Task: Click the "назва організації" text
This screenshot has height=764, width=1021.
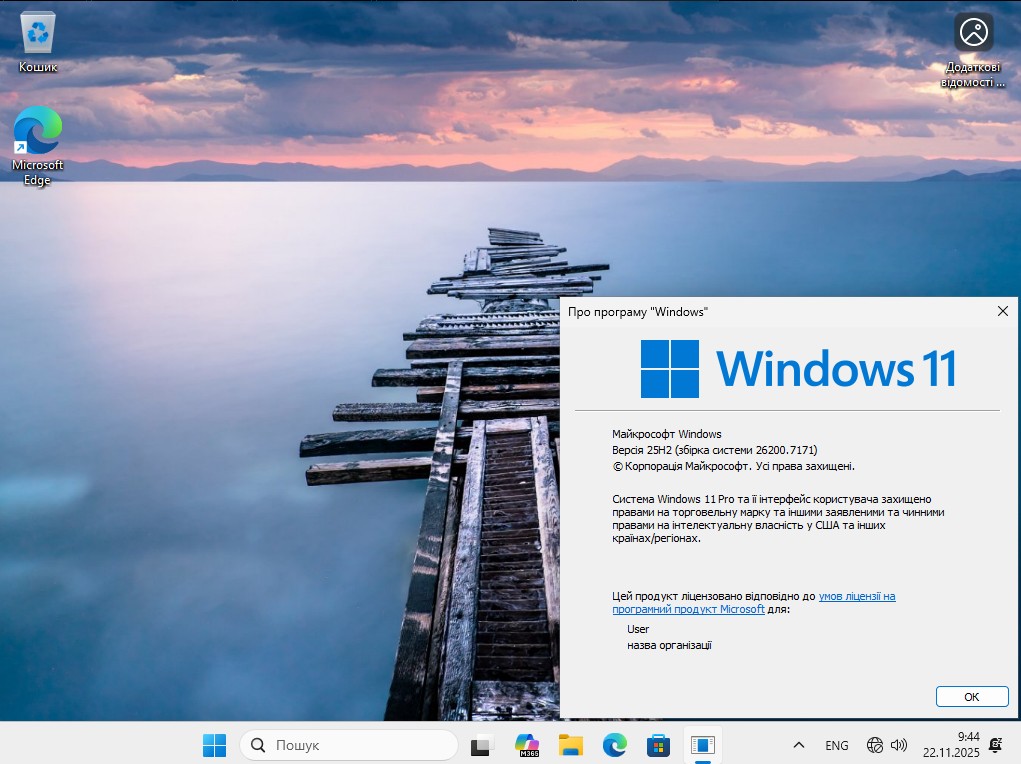Action: click(x=669, y=645)
